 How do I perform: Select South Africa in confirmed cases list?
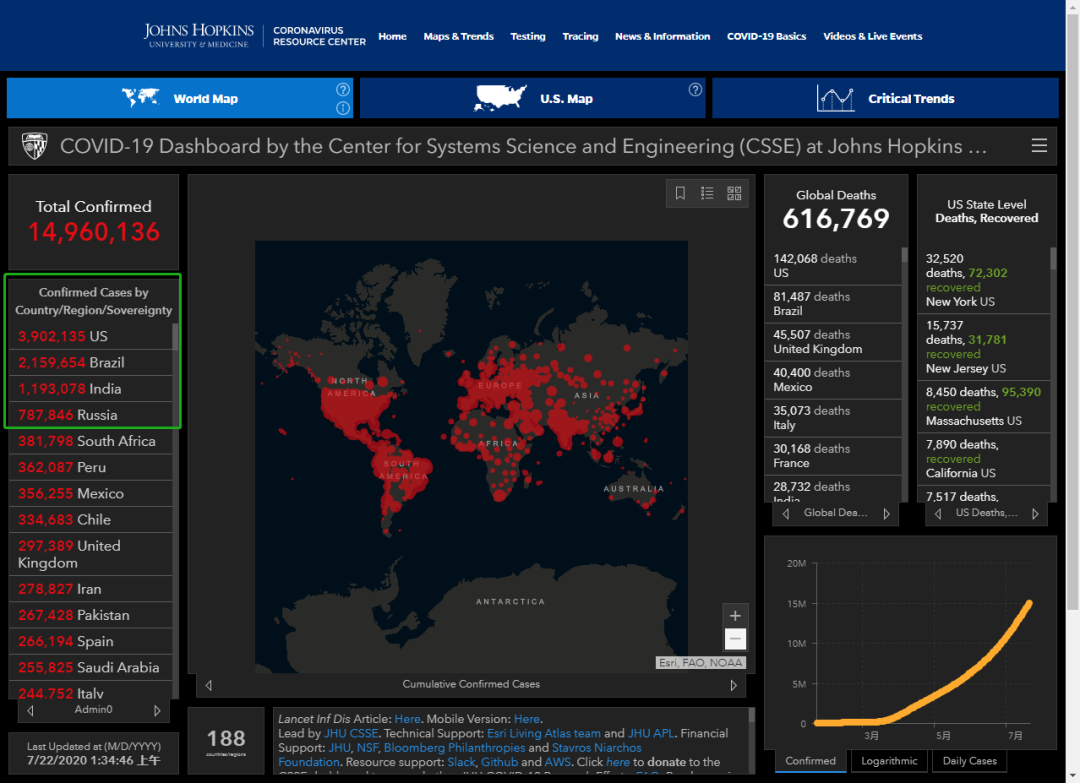point(90,441)
